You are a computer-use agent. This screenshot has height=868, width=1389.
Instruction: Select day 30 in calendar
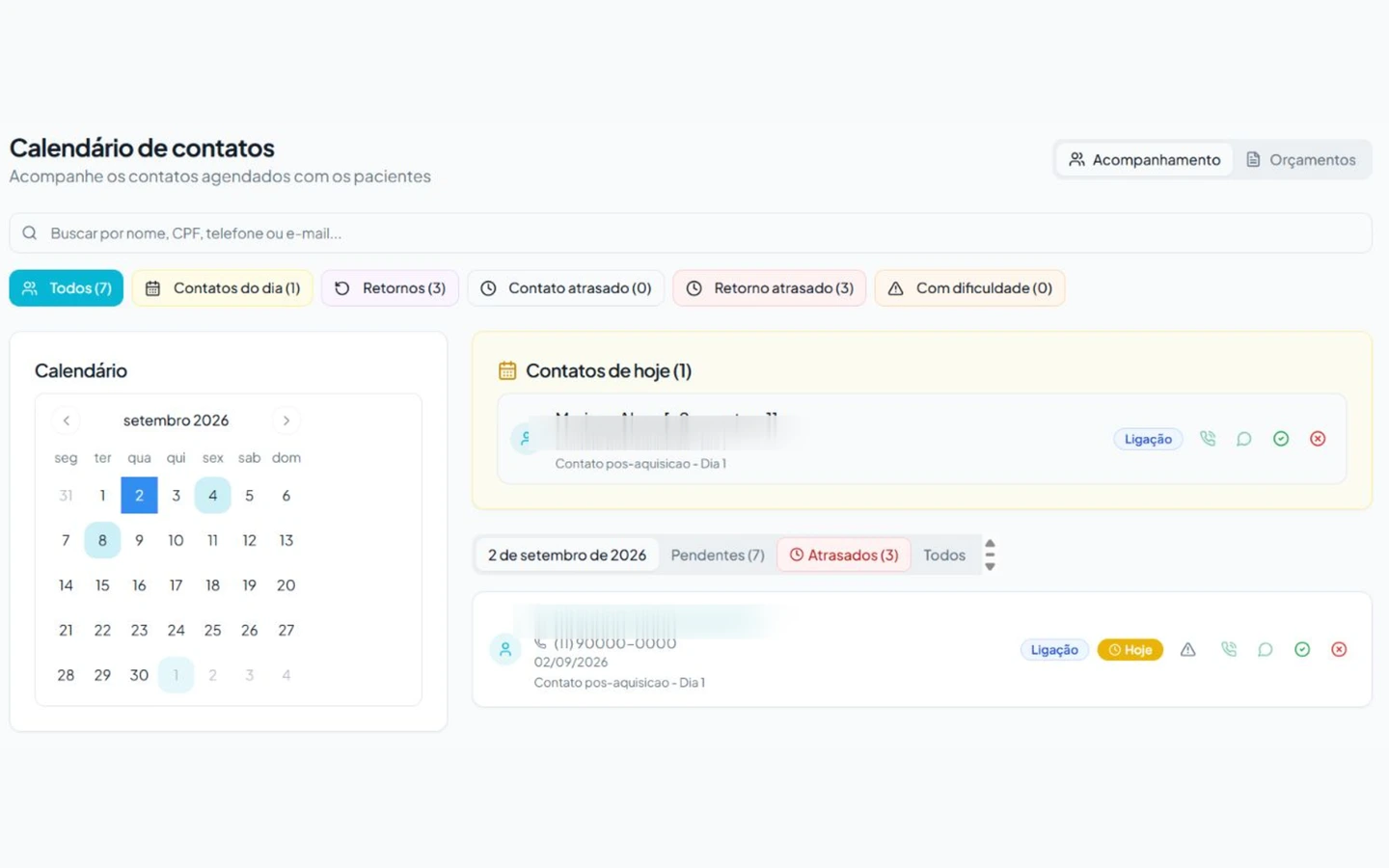(139, 675)
